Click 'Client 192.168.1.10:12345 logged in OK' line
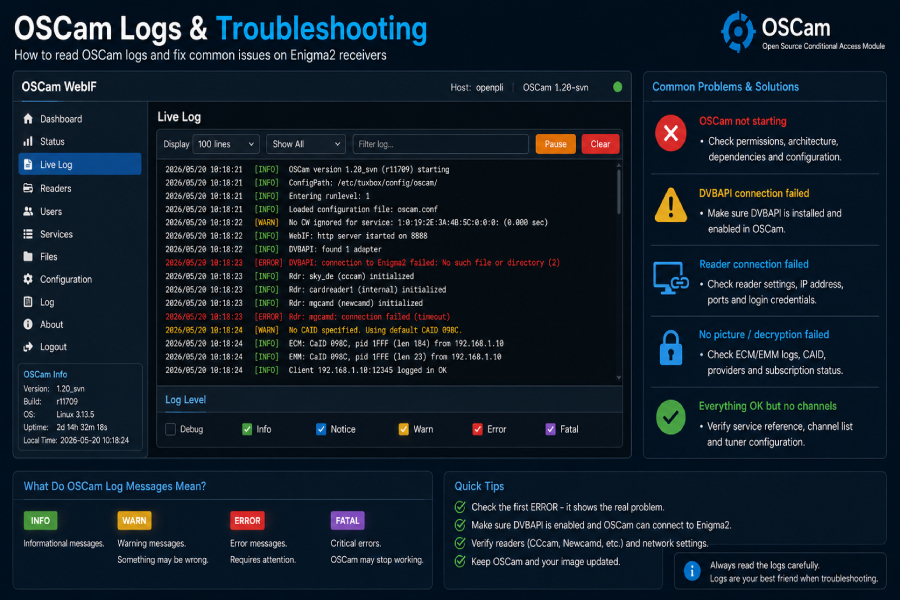Viewport: 900px width, 600px height. (x=306, y=370)
